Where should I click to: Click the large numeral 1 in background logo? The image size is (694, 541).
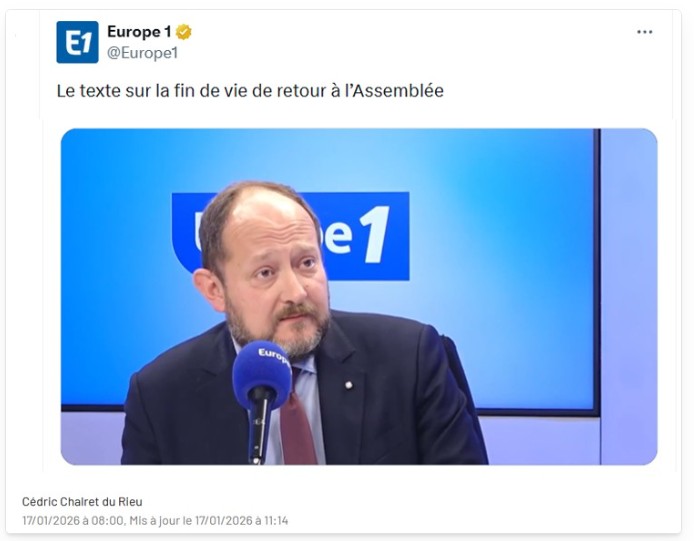pyautogui.click(x=374, y=235)
